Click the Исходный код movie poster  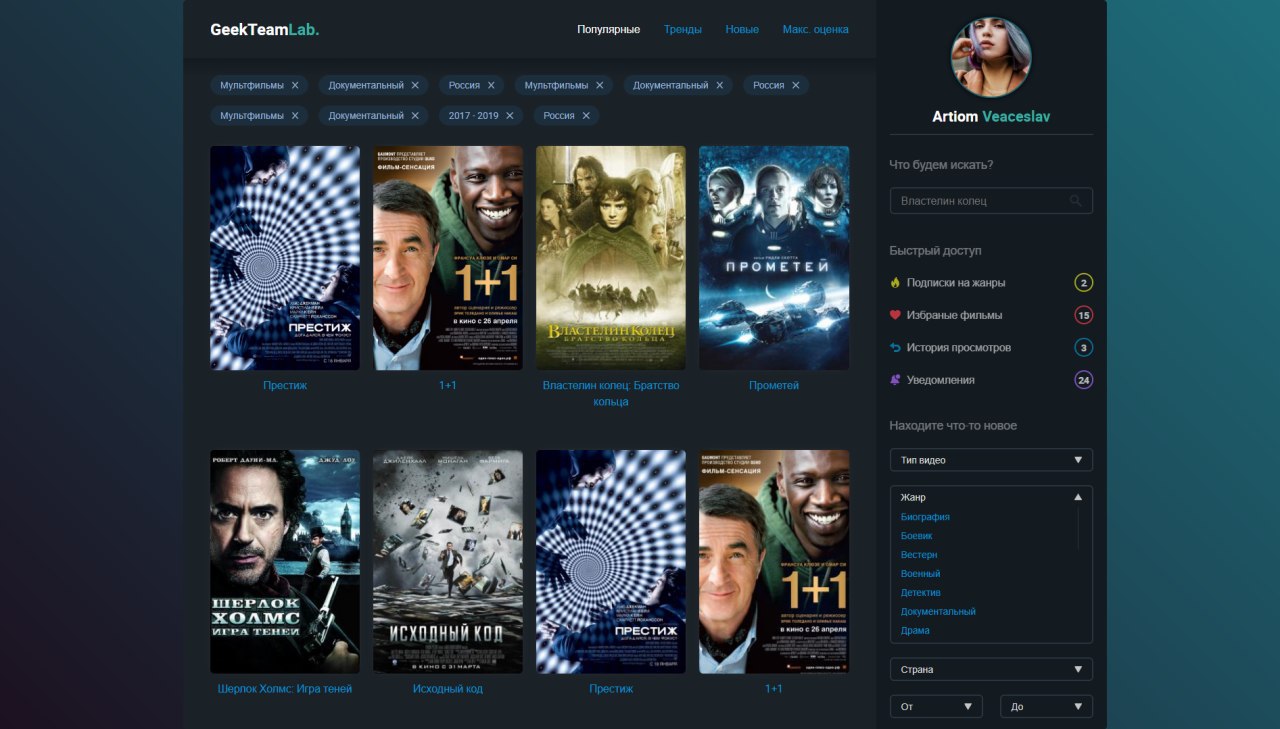point(448,562)
